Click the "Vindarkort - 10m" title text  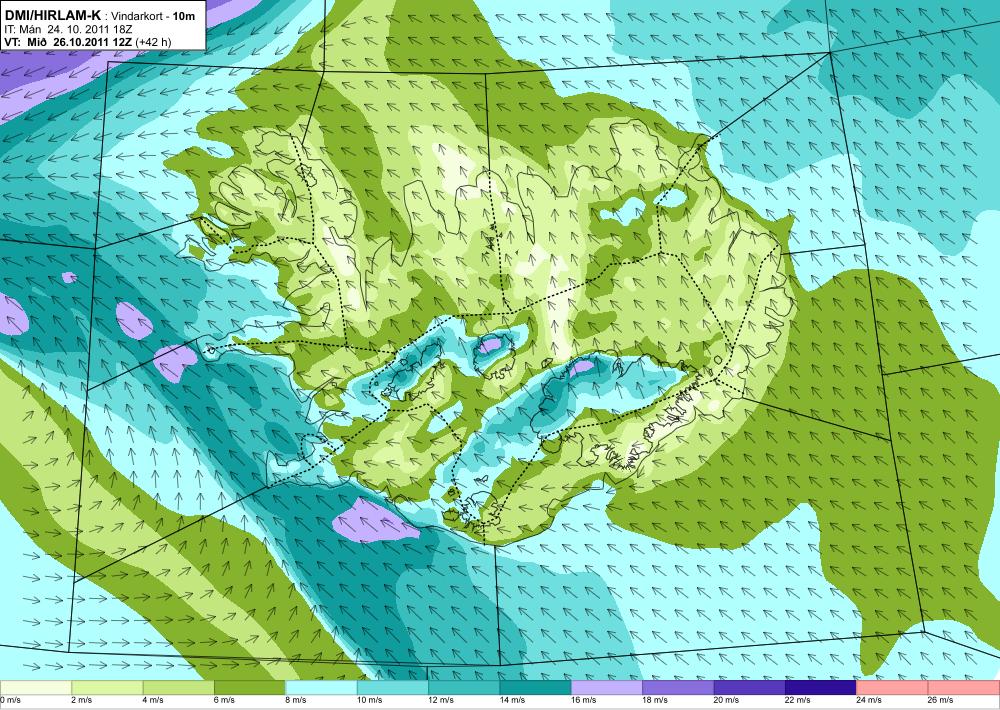pos(153,17)
